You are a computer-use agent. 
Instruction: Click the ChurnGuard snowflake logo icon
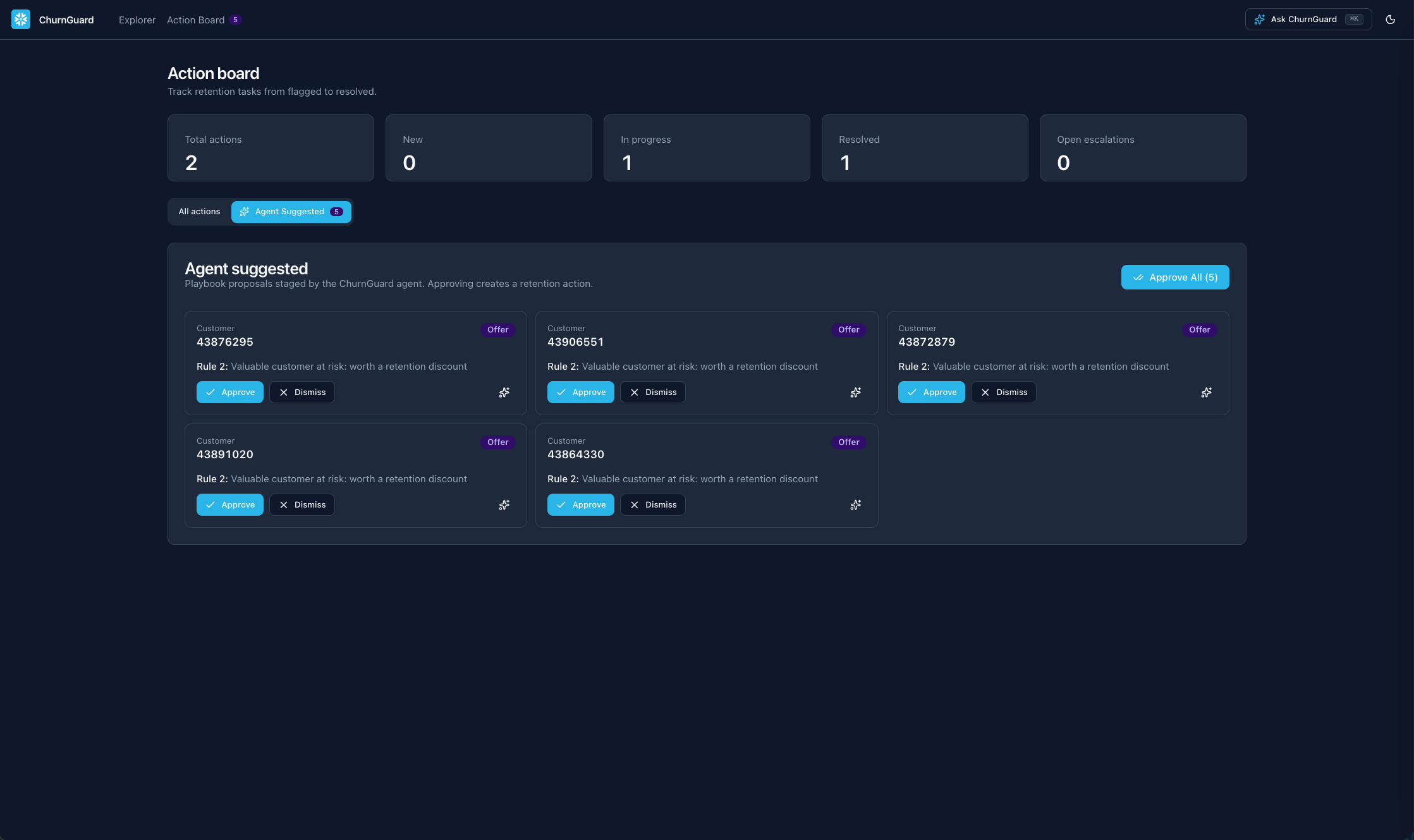(21, 20)
